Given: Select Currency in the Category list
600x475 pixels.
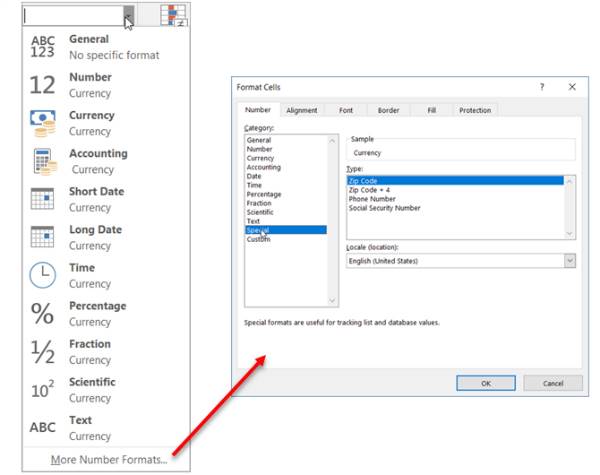Looking at the screenshot, I should 286,158.
